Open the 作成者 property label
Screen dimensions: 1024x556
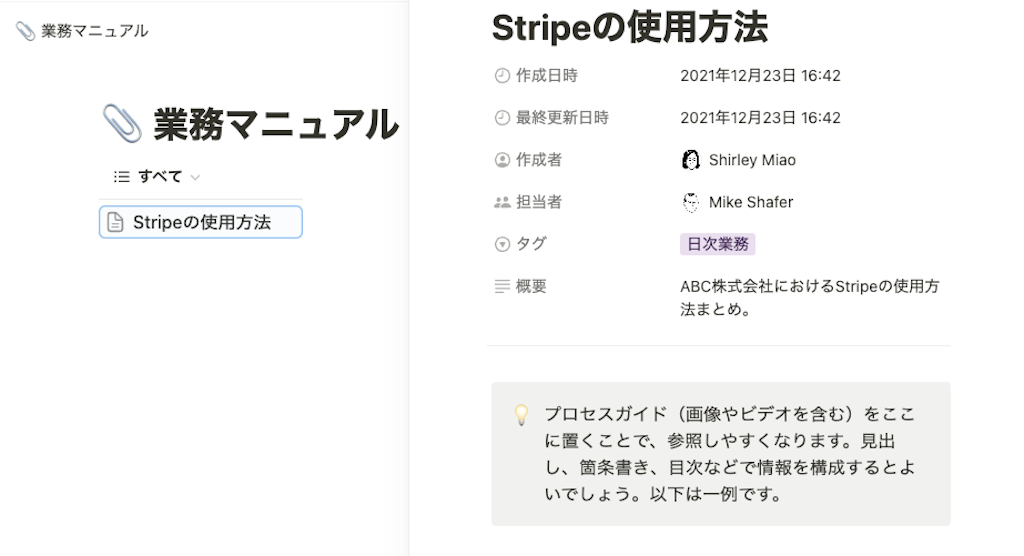(x=539, y=160)
